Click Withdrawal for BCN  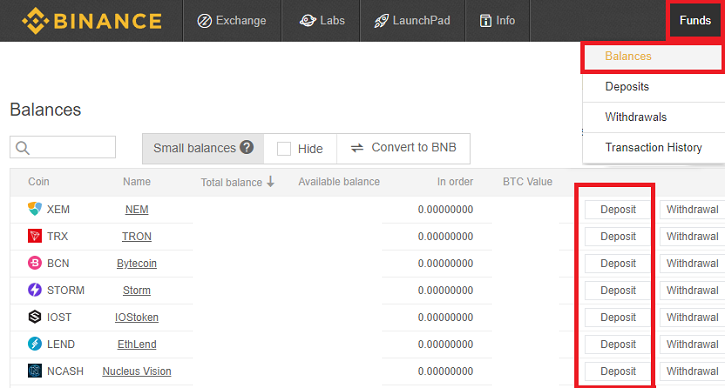692,263
